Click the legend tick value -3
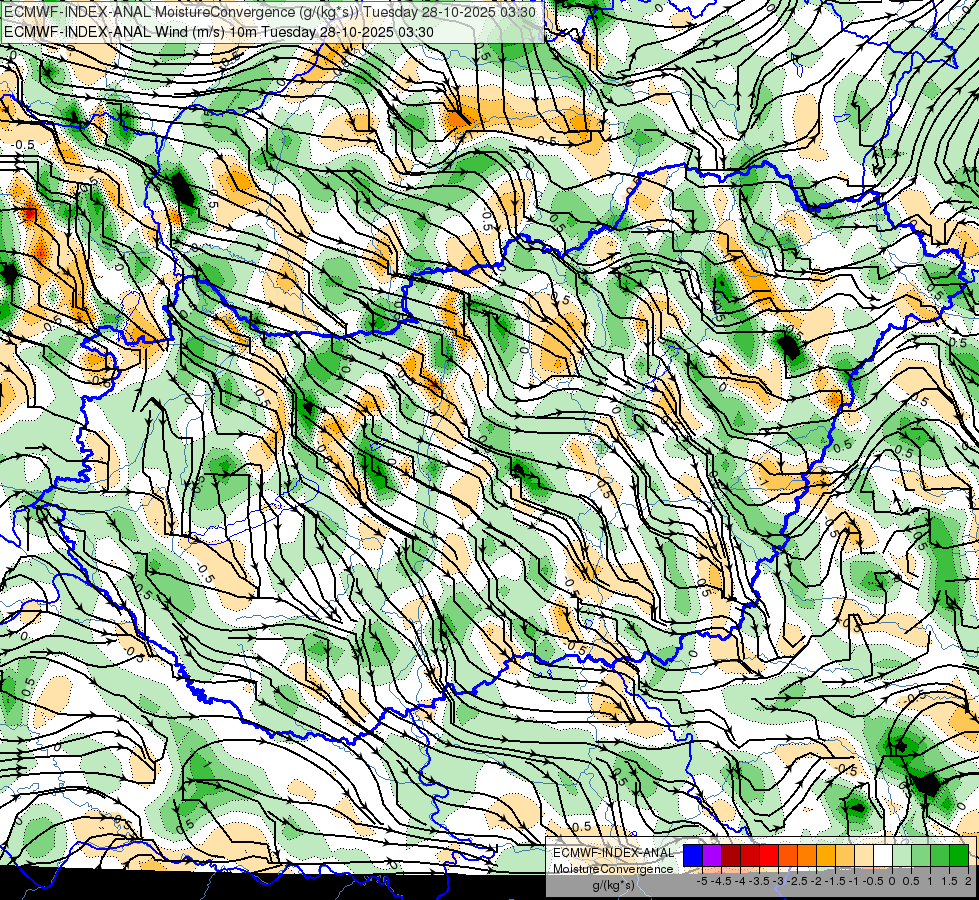This screenshot has width=979, height=900. [x=779, y=881]
